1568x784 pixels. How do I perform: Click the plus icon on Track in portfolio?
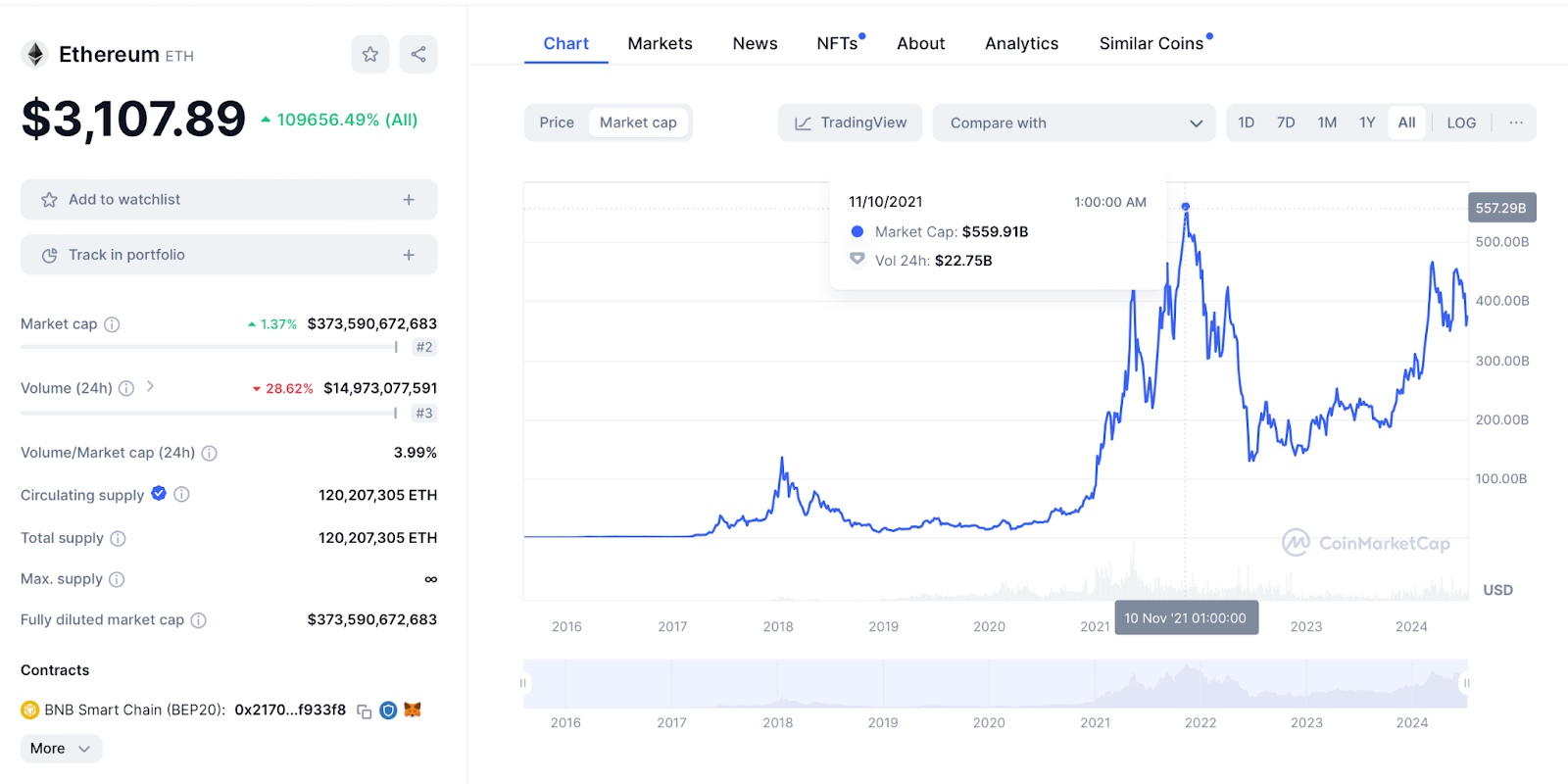(409, 255)
